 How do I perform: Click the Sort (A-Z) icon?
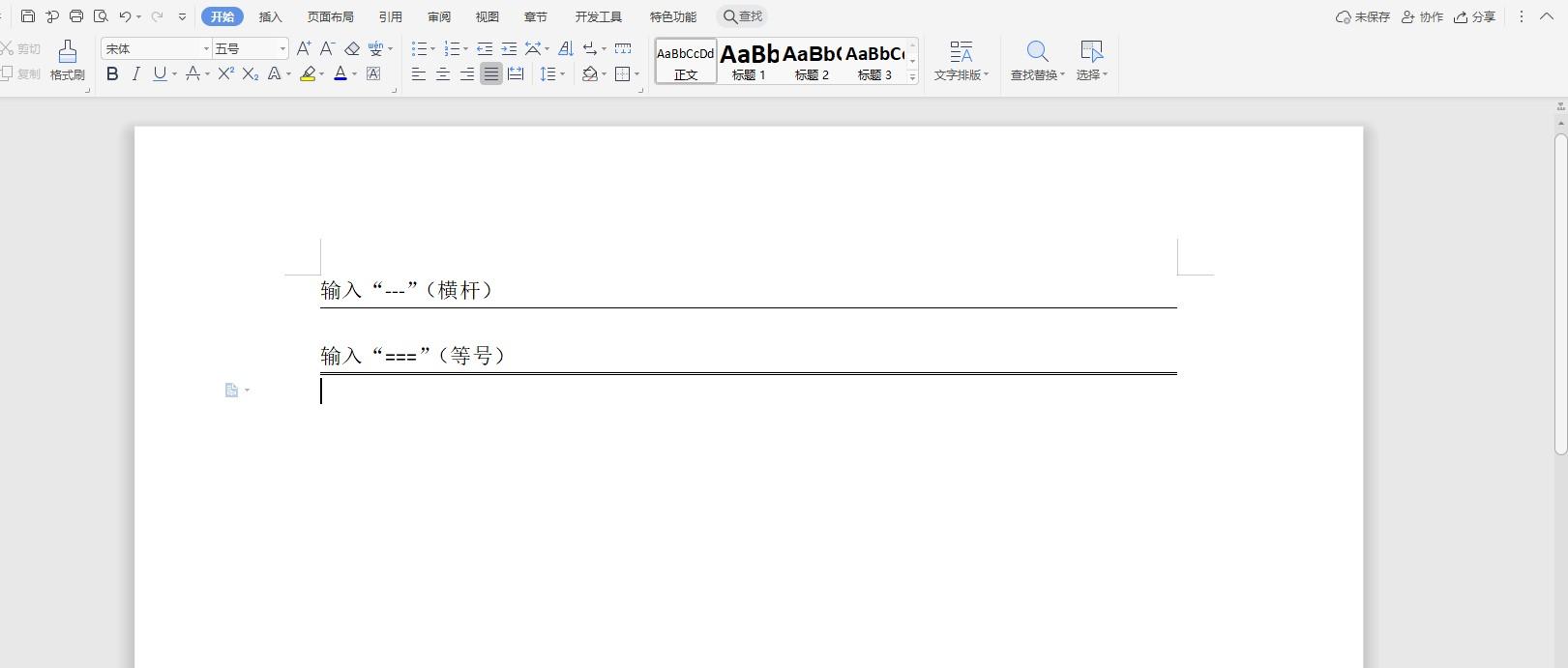pos(566,48)
